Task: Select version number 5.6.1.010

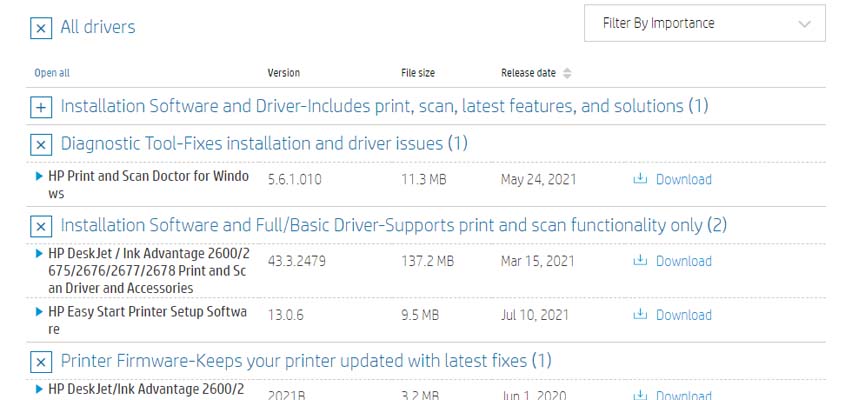Action: pyautogui.click(x=294, y=179)
